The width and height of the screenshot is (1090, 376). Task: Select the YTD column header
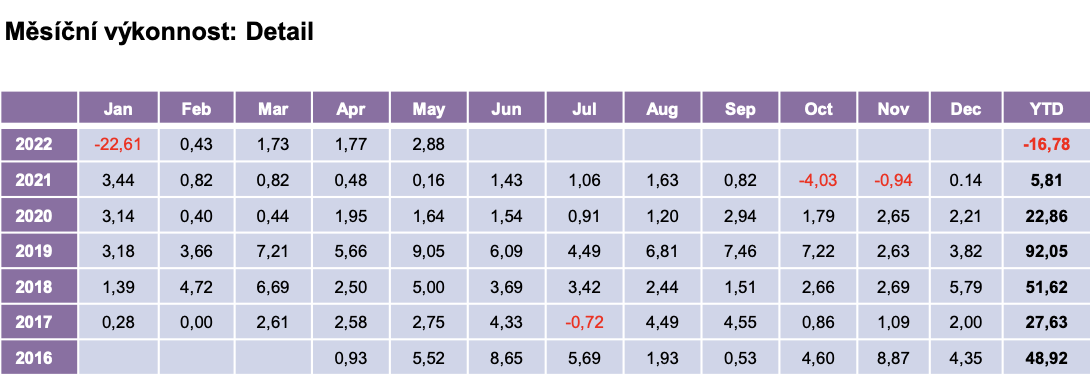[1047, 108]
